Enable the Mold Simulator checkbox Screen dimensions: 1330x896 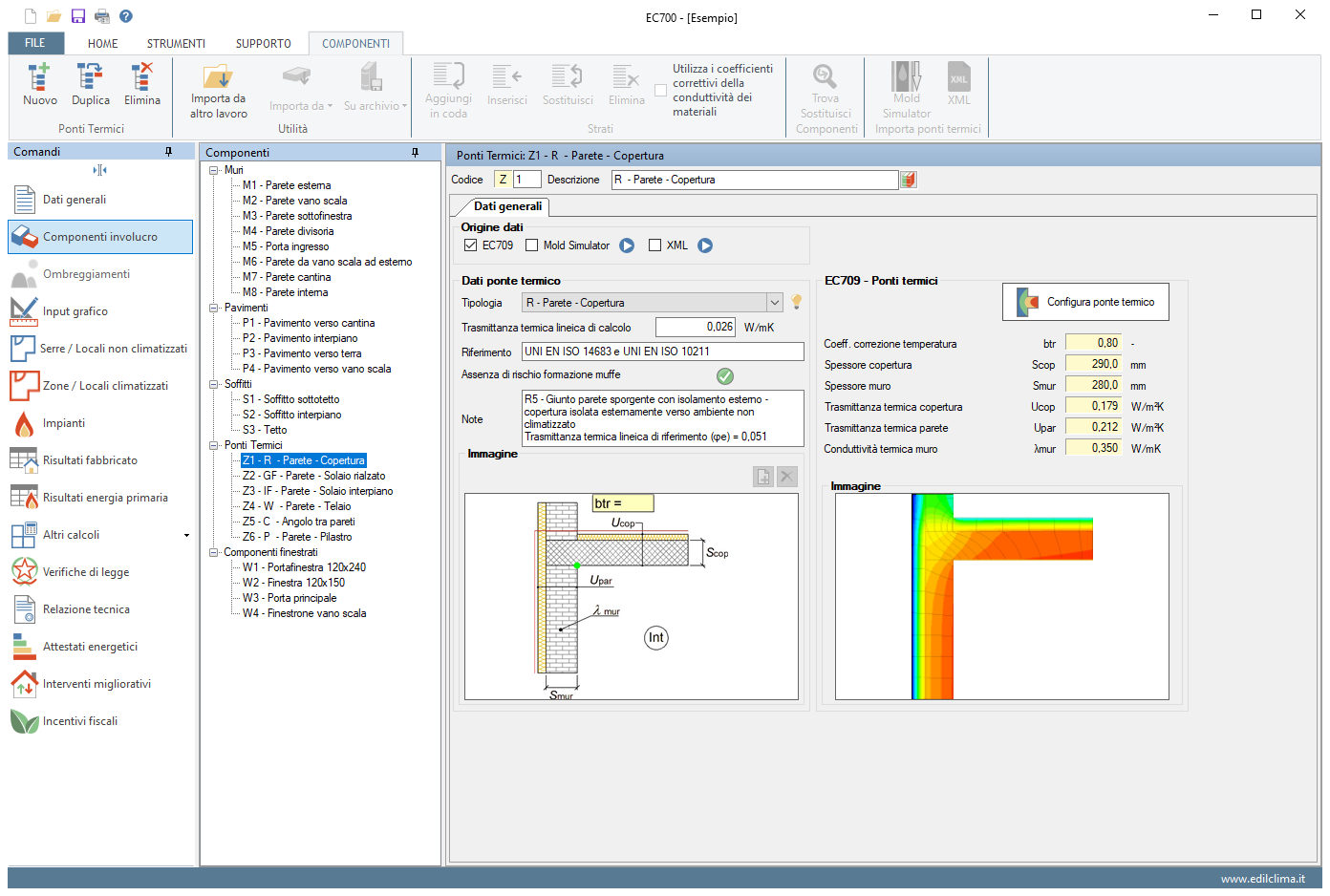point(532,245)
